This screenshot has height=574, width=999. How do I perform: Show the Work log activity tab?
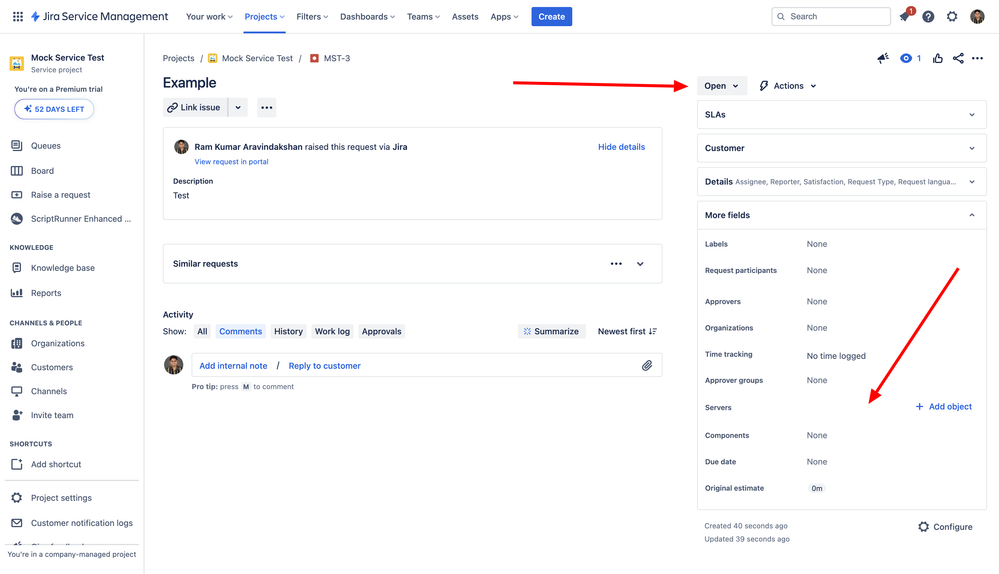pyautogui.click(x=332, y=331)
